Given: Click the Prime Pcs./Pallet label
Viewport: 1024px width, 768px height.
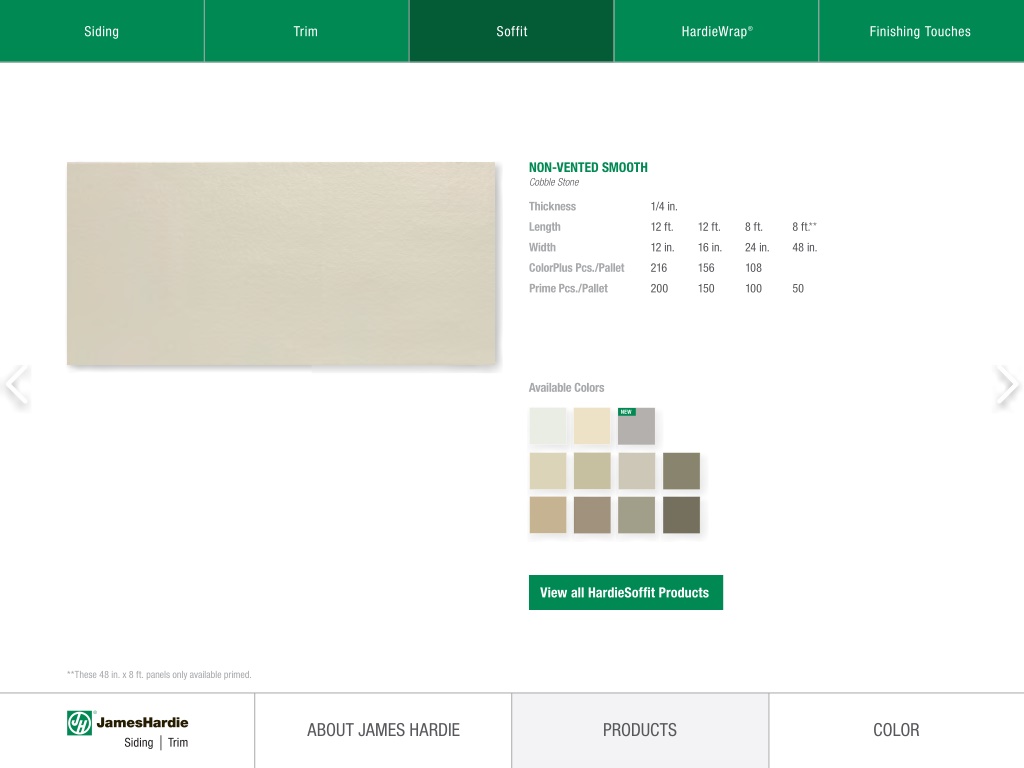Looking at the screenshot, I should [568, 289].
